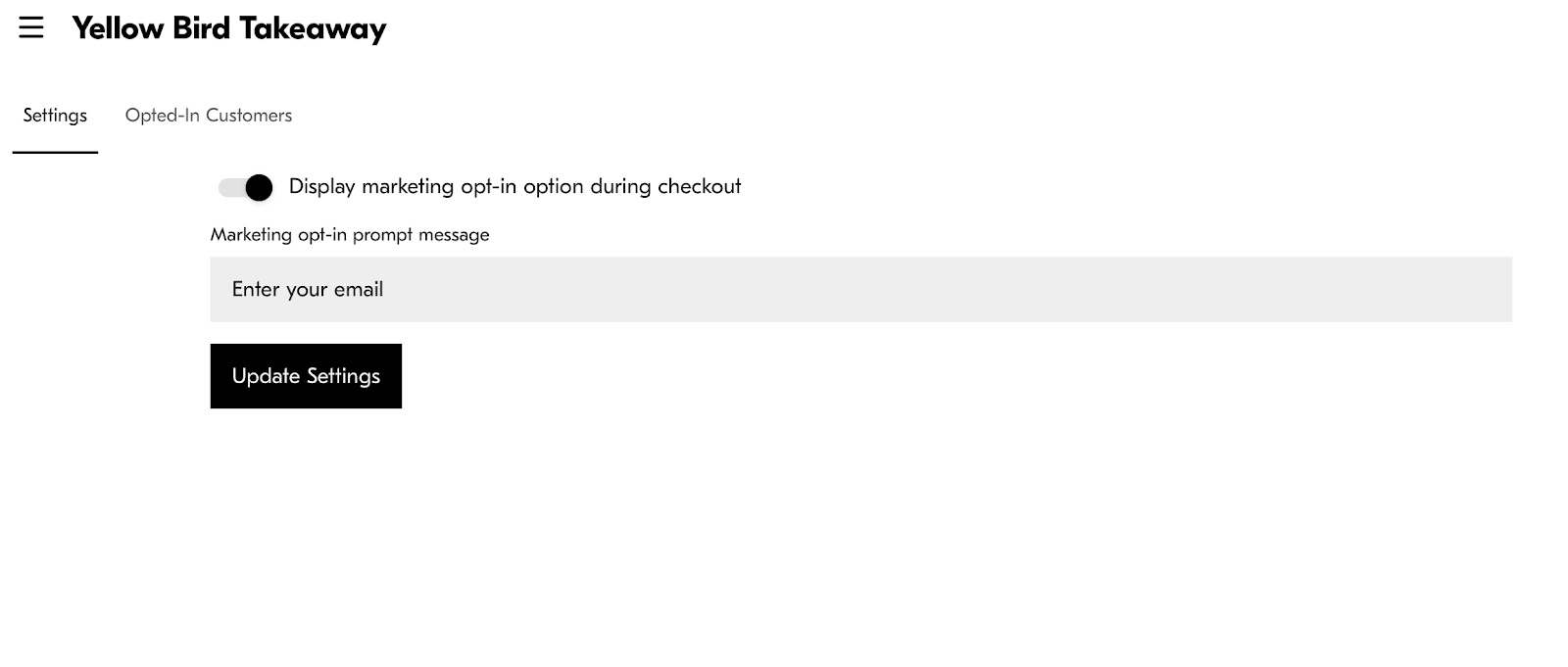Switch to the Opted-In Customers tab

(208, 116)
